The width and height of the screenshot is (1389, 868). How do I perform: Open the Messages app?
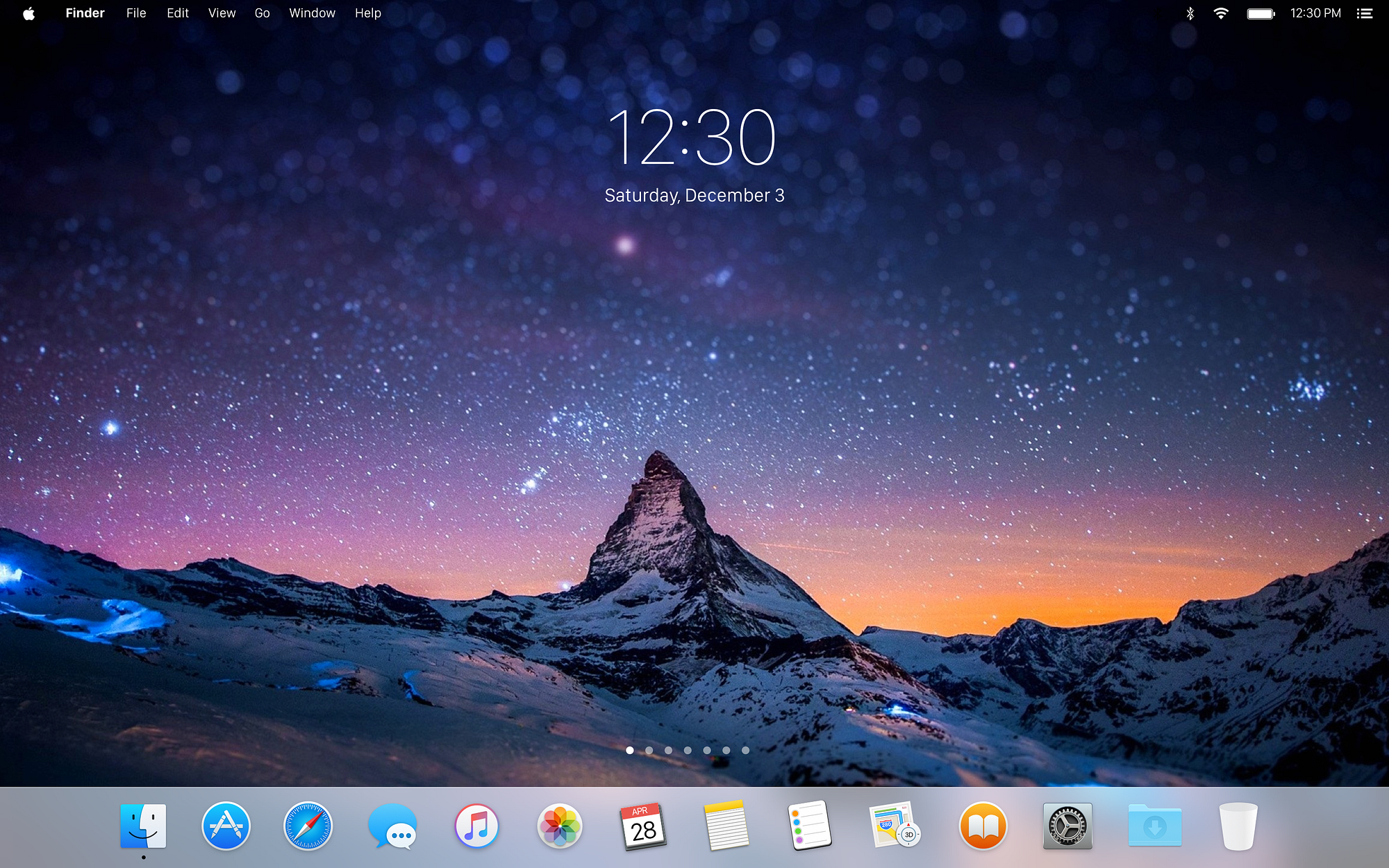(392, 826)
